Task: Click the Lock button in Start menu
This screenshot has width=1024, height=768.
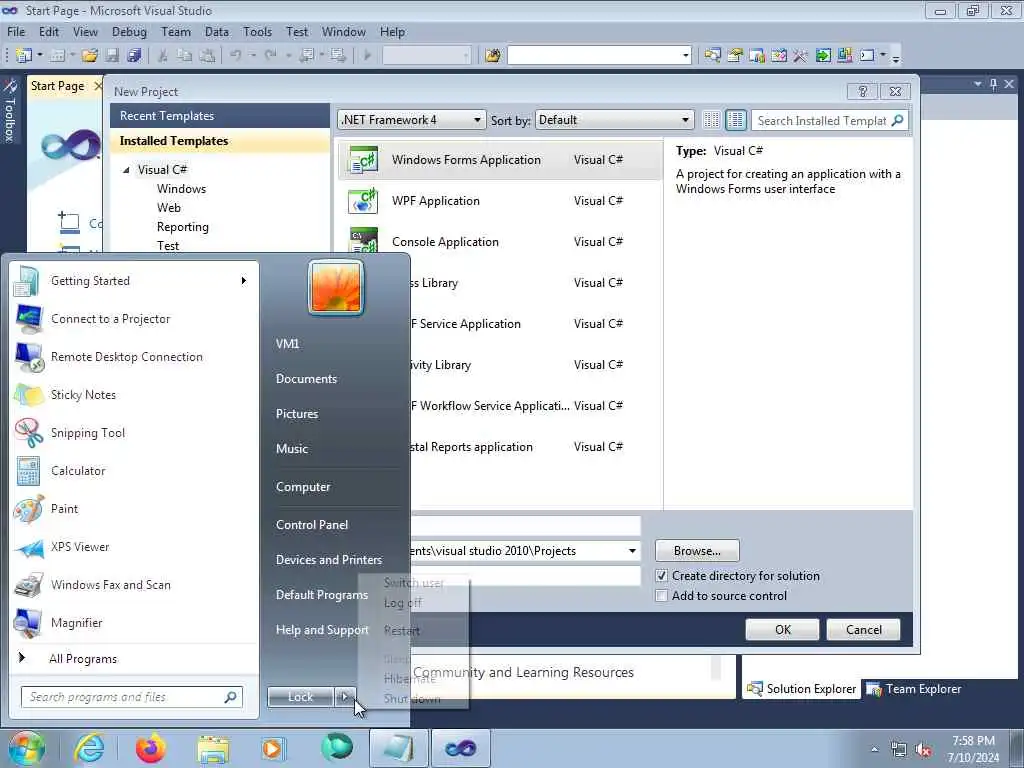Action: click(x=300, y=697)
